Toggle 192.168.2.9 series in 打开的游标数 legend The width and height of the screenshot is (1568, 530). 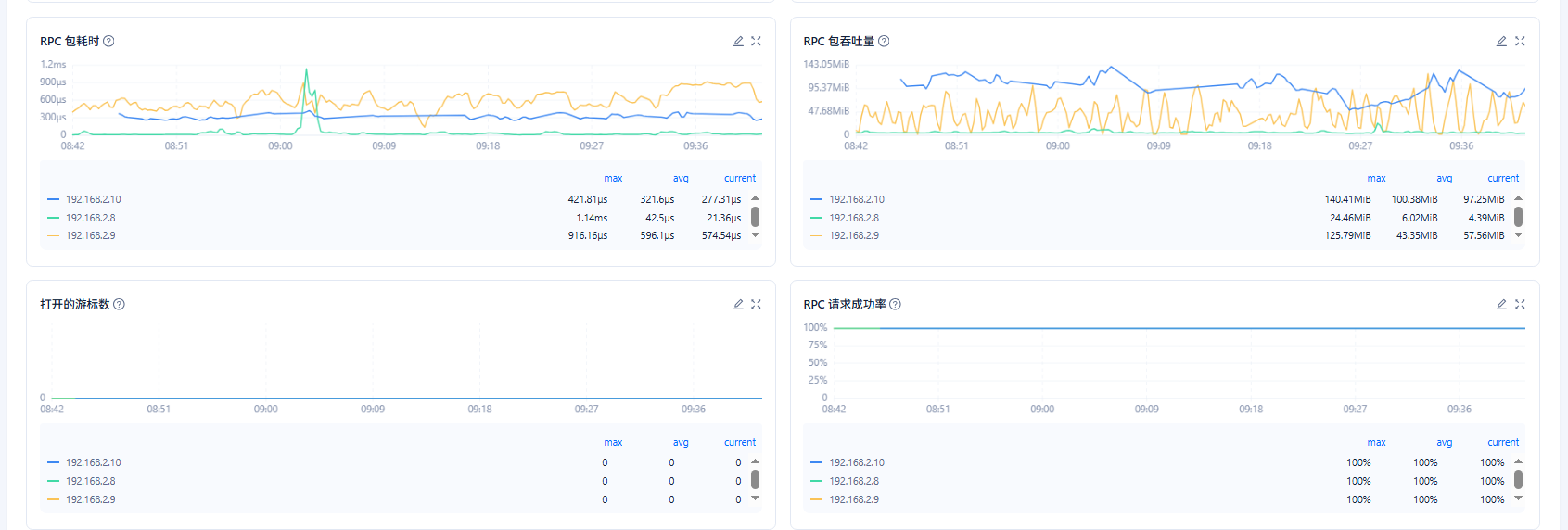[x=90, y=499]
